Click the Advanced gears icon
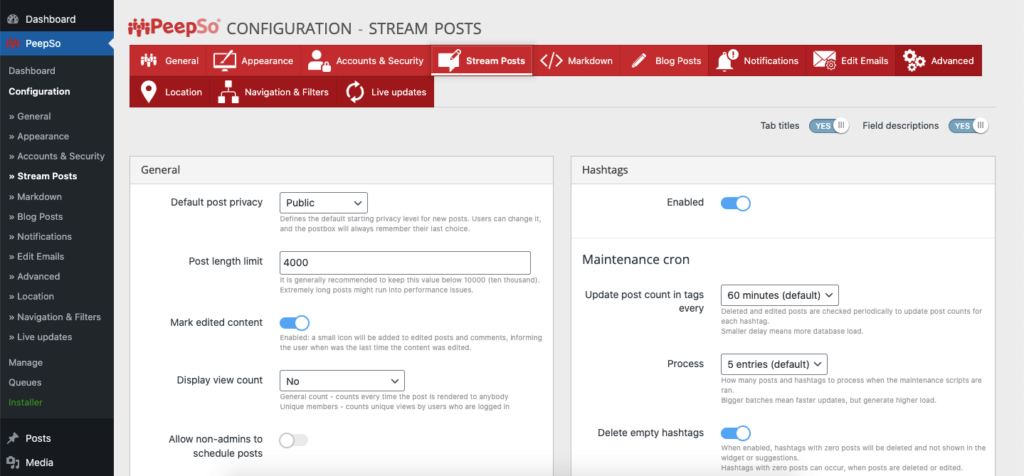Screen dimensions: 1024x476 coord(914,61)
